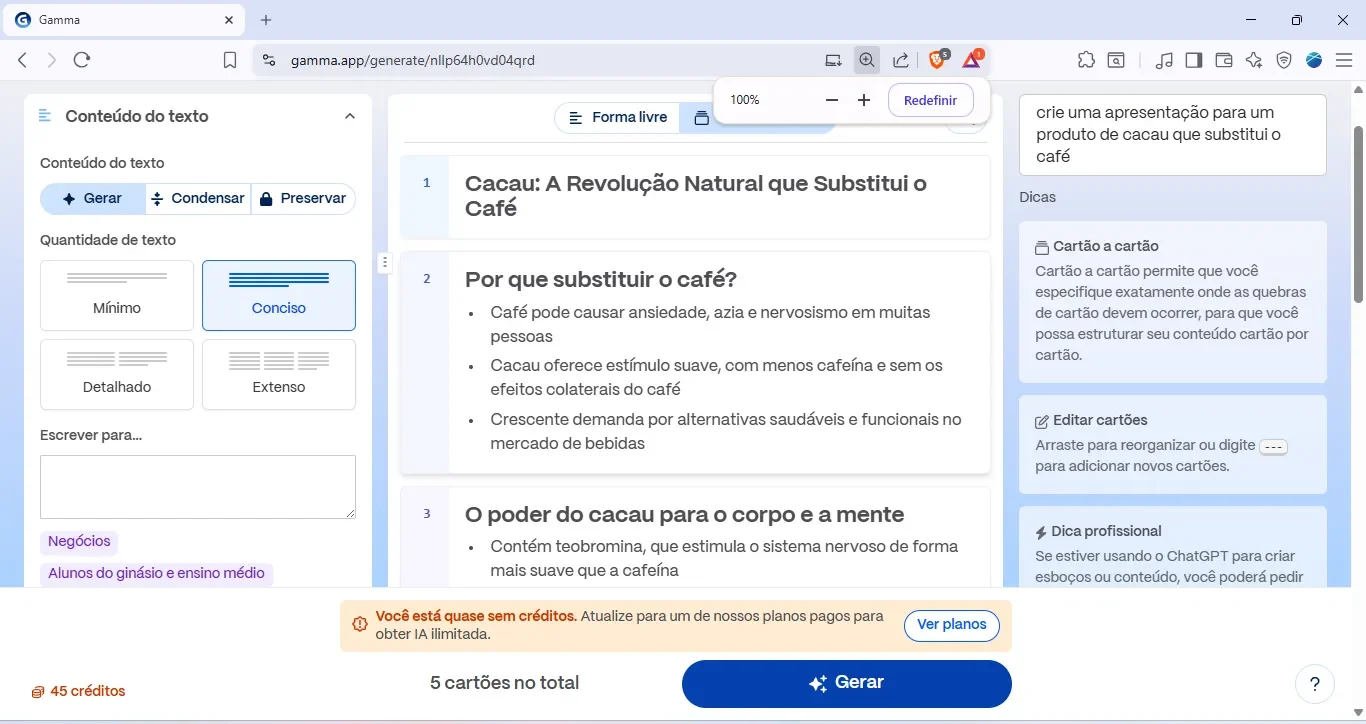
Task: Open the tab search icon in toolbar
Action: click(x=1115, y=60)
